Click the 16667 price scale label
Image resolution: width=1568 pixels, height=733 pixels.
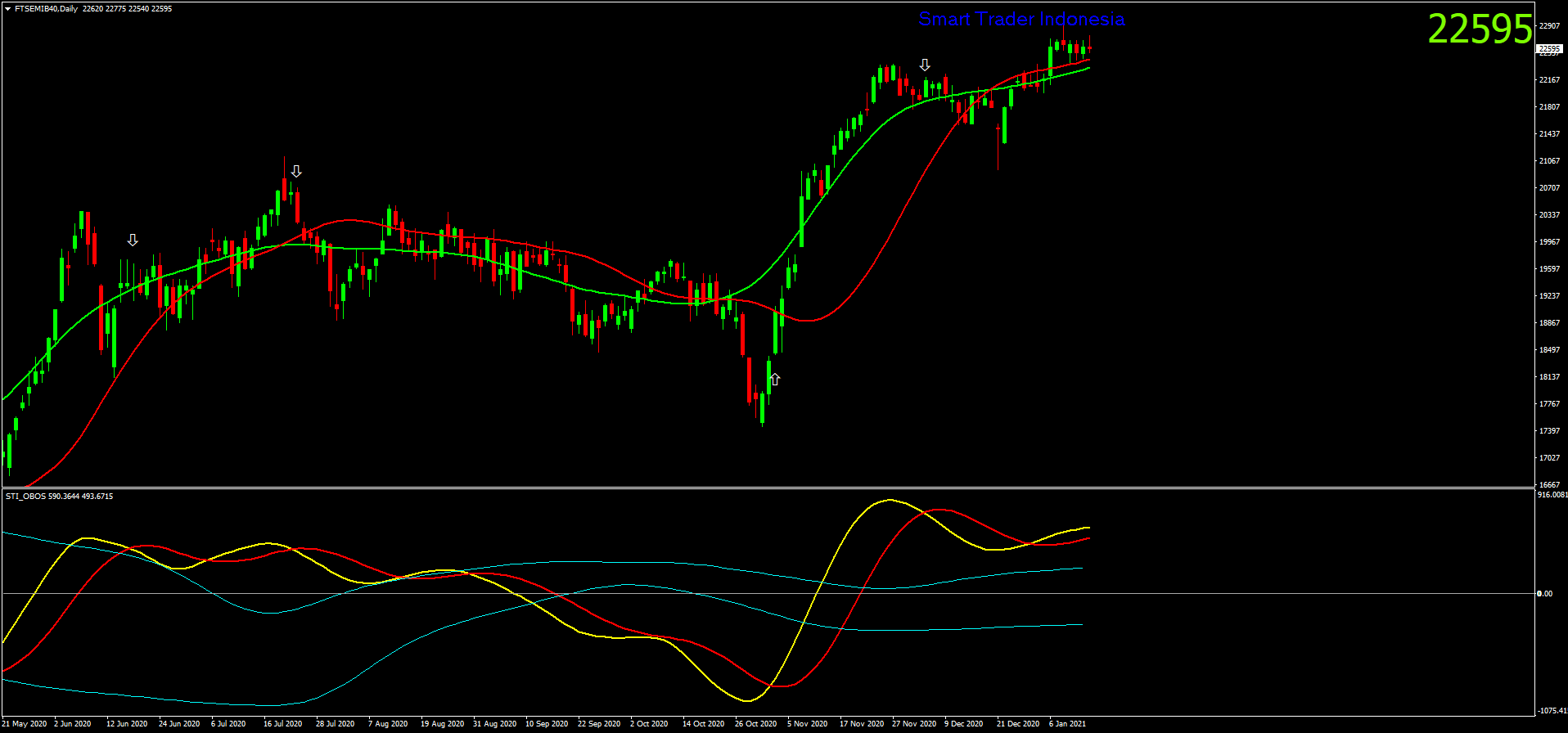pos(1549,484)
